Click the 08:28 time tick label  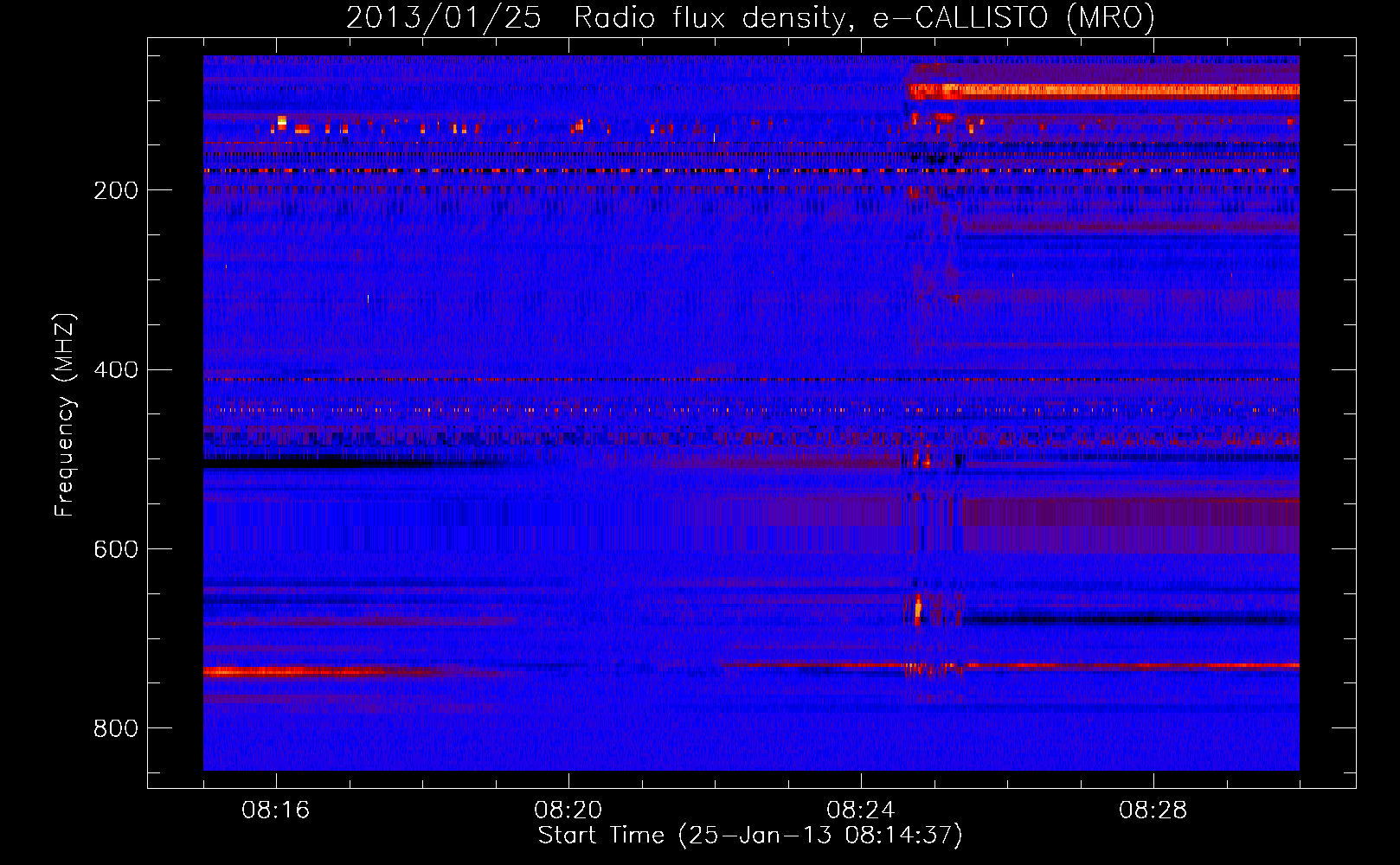point(1153,811)
